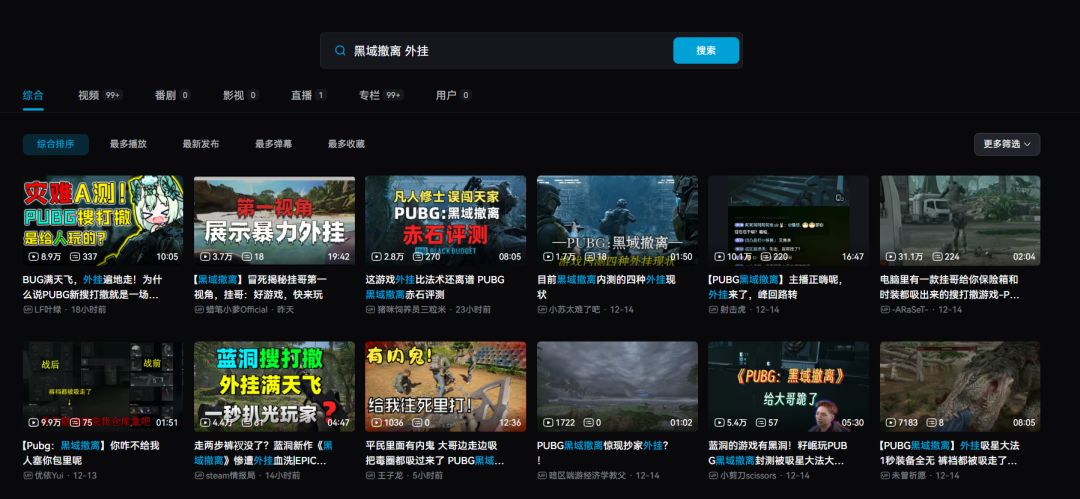Open title BUG满天飞，外挂遍地走
This screenshot has width=1080, height=499.
point(91,287)
